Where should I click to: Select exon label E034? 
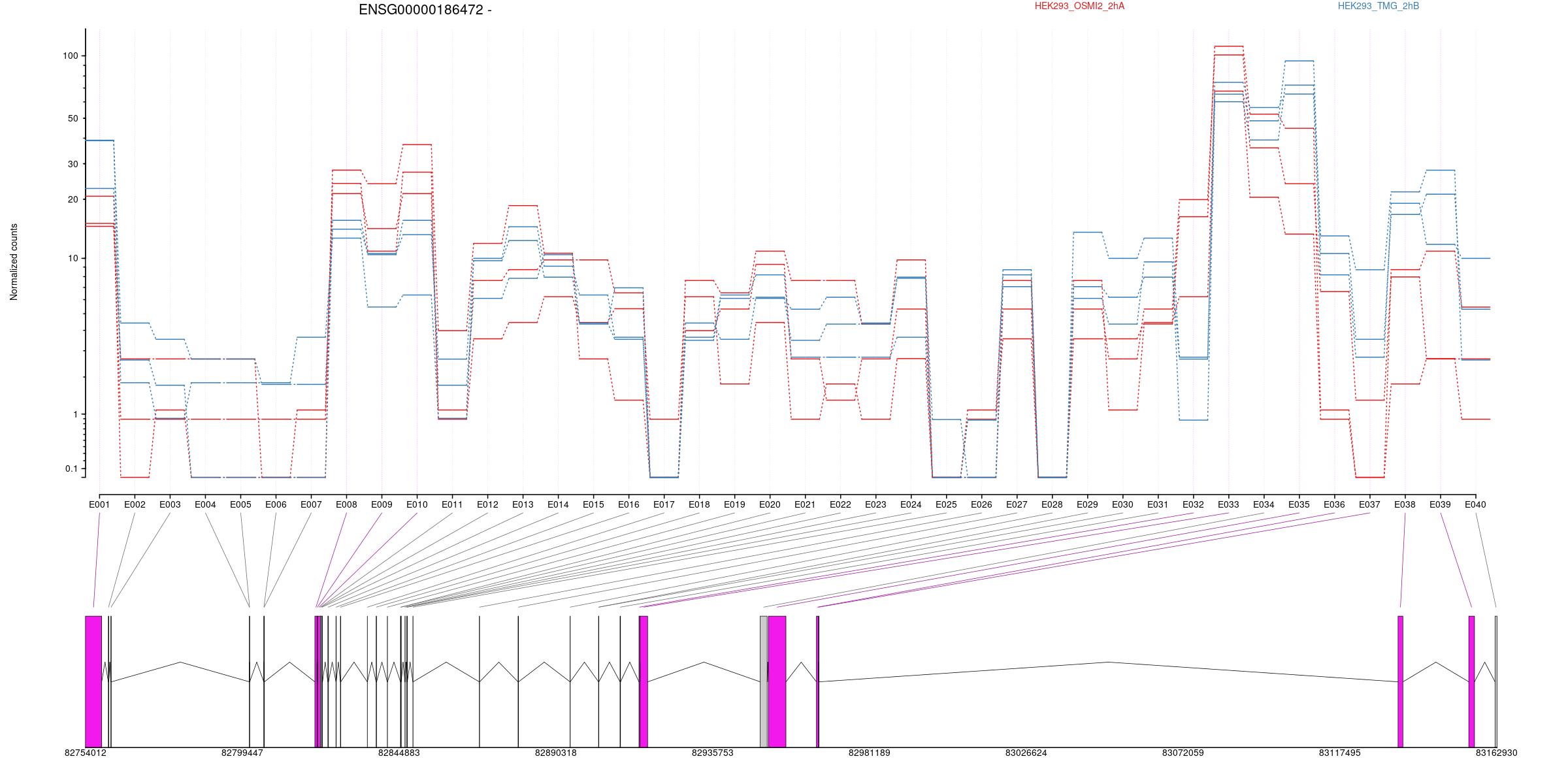(1264, 504)
